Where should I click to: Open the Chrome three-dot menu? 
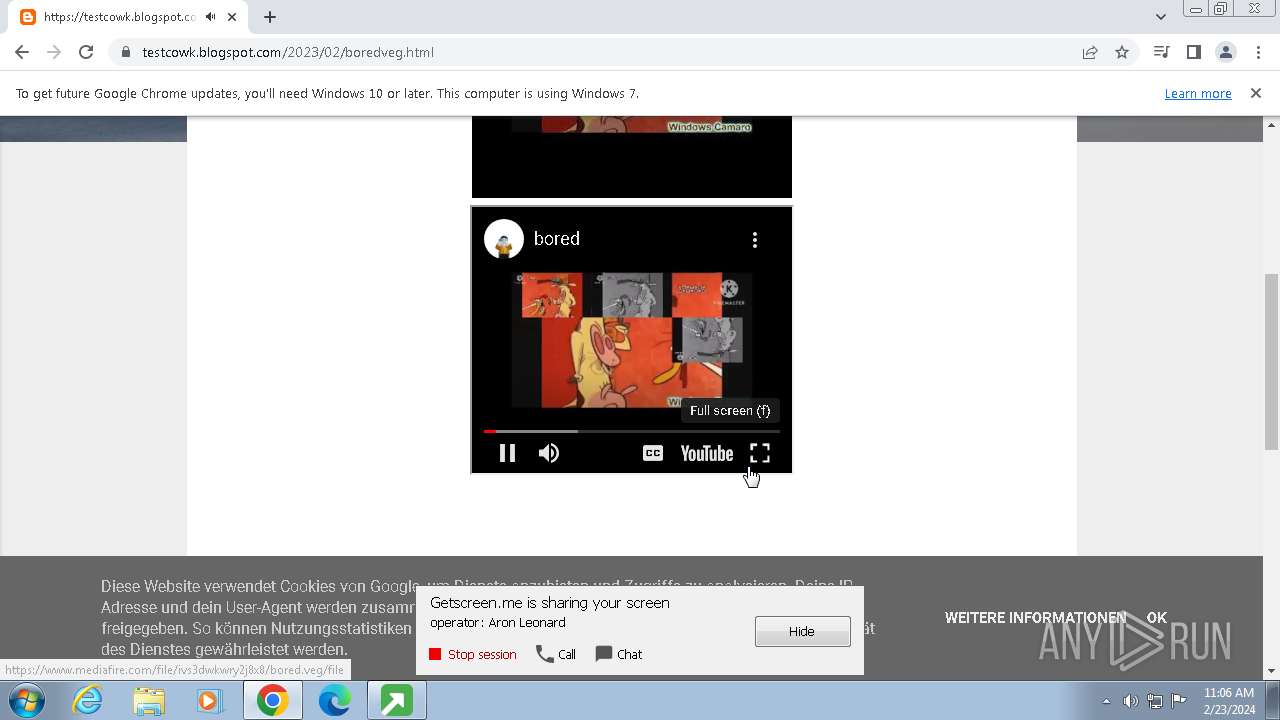[1257, 52]
